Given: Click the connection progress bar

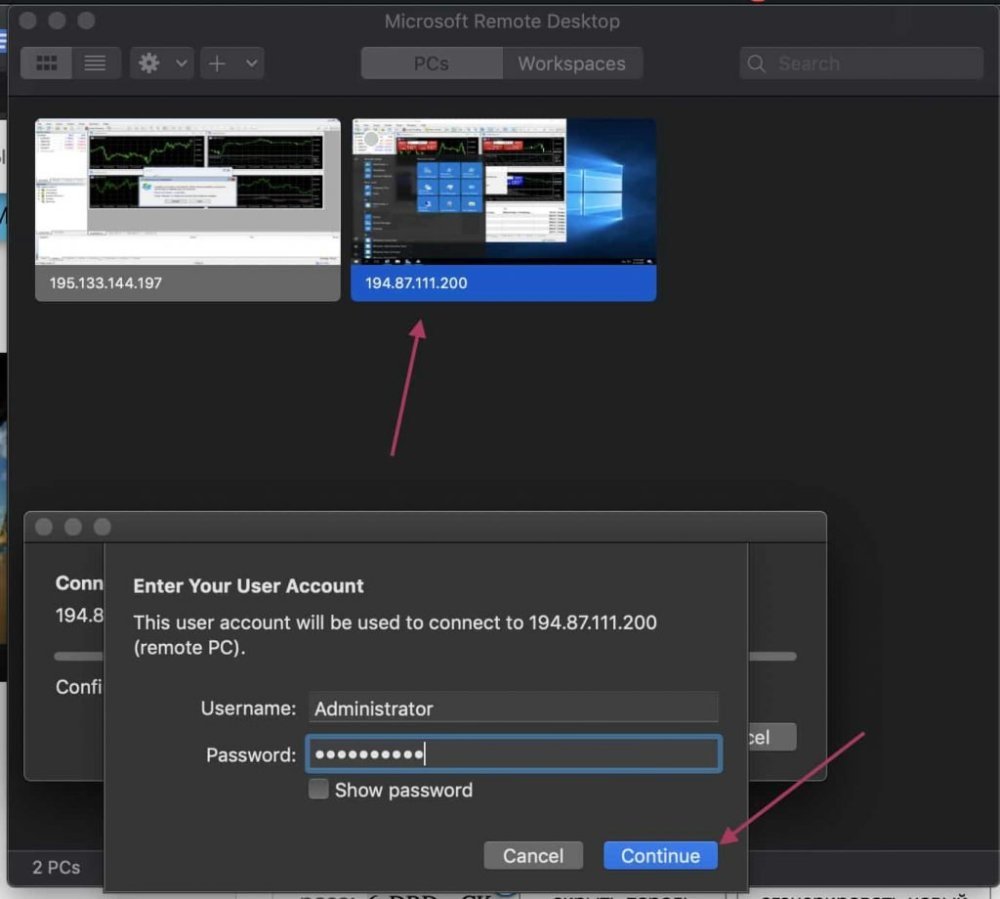Looking at the screenshot, I should pyautogui.click(x=772, y=656).
